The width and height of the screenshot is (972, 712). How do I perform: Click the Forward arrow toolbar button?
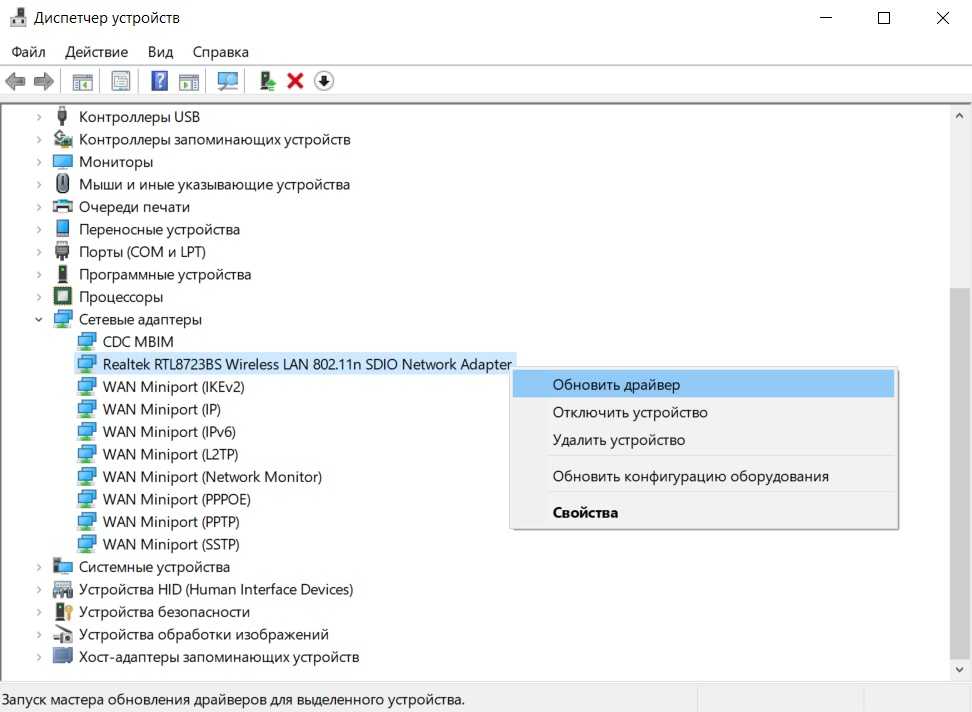coord(43,81)
